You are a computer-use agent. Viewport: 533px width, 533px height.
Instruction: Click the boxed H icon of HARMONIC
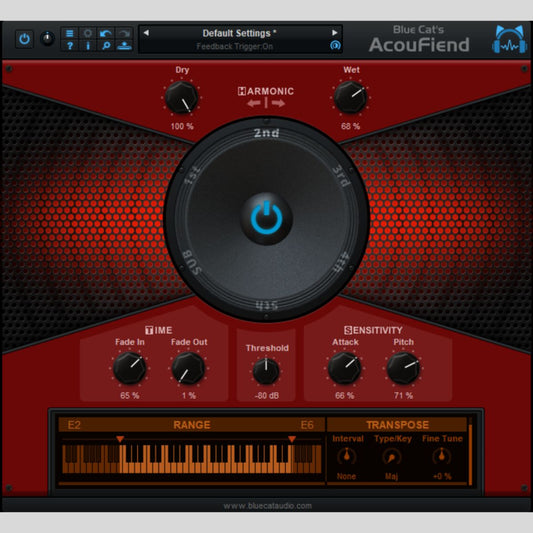(x=242, y=91)
